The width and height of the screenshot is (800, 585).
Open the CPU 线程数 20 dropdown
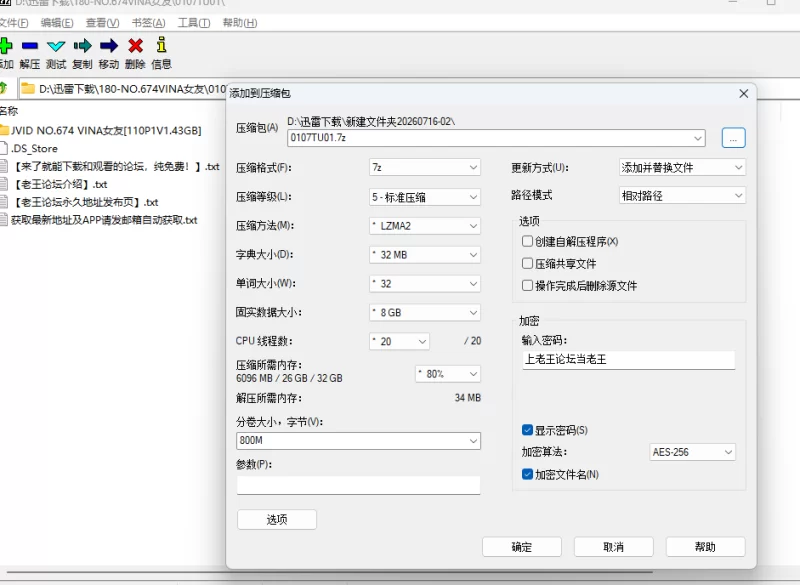pos(399,341)
